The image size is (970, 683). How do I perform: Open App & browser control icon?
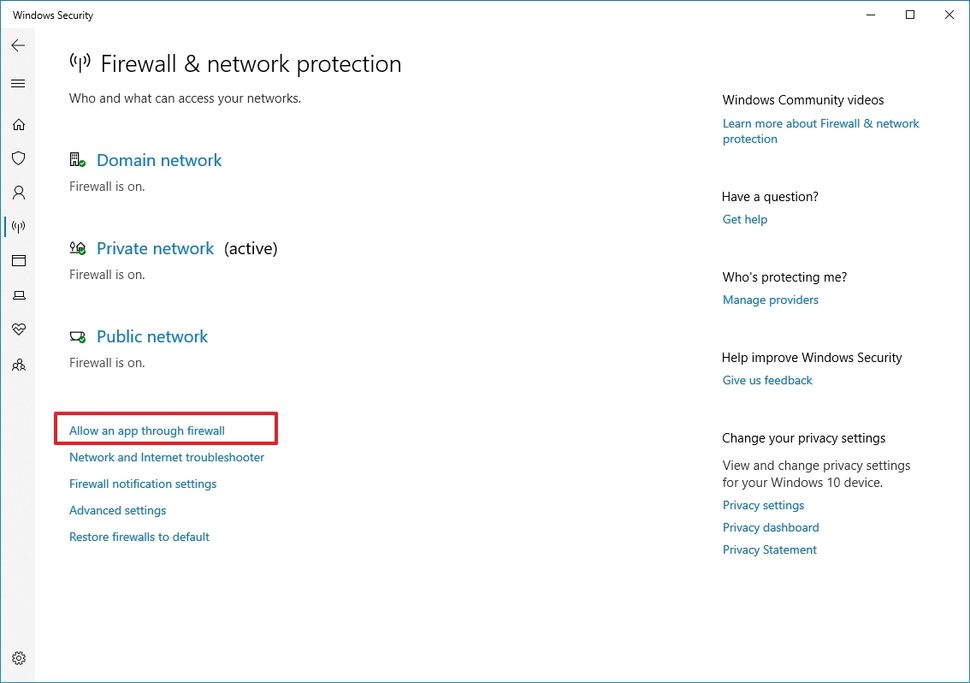click(18, 260)
